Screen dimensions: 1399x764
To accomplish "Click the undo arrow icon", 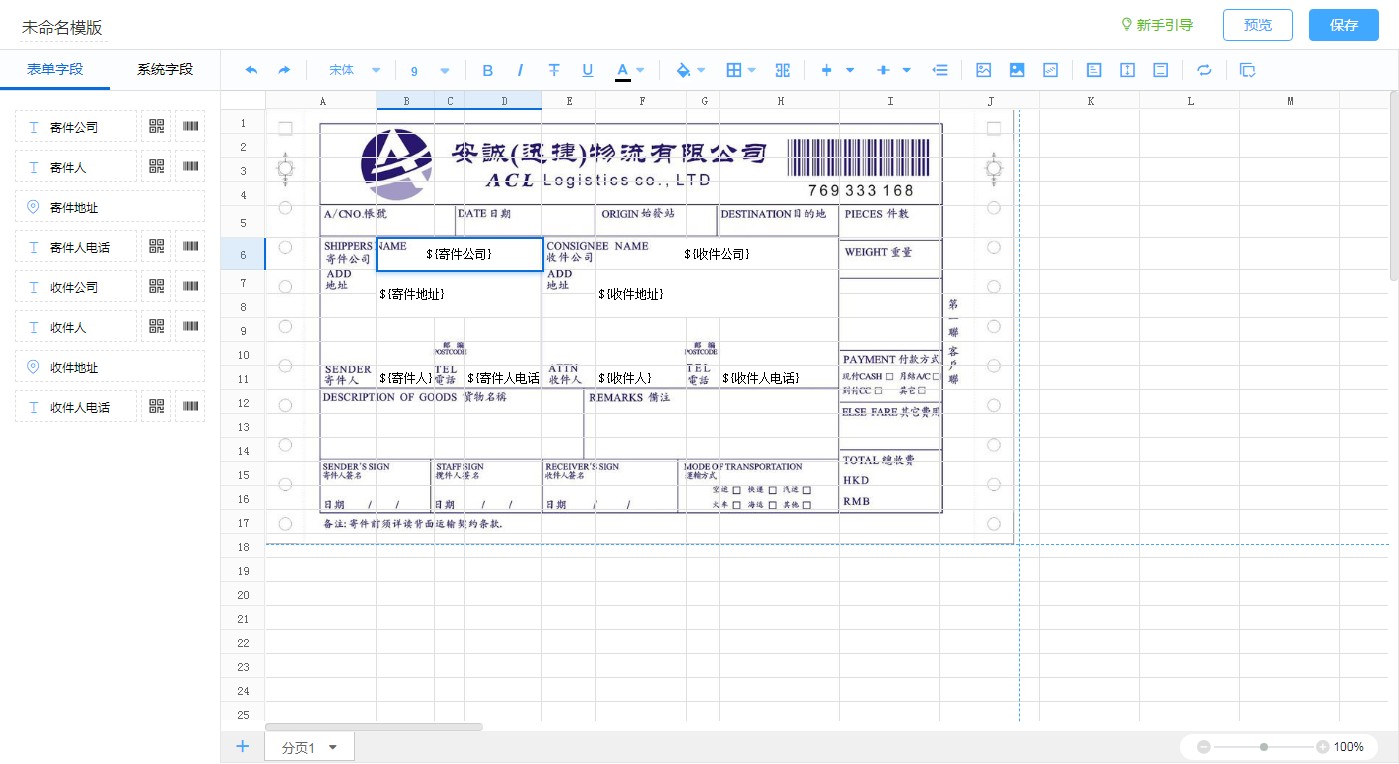I will coord(251,70).
